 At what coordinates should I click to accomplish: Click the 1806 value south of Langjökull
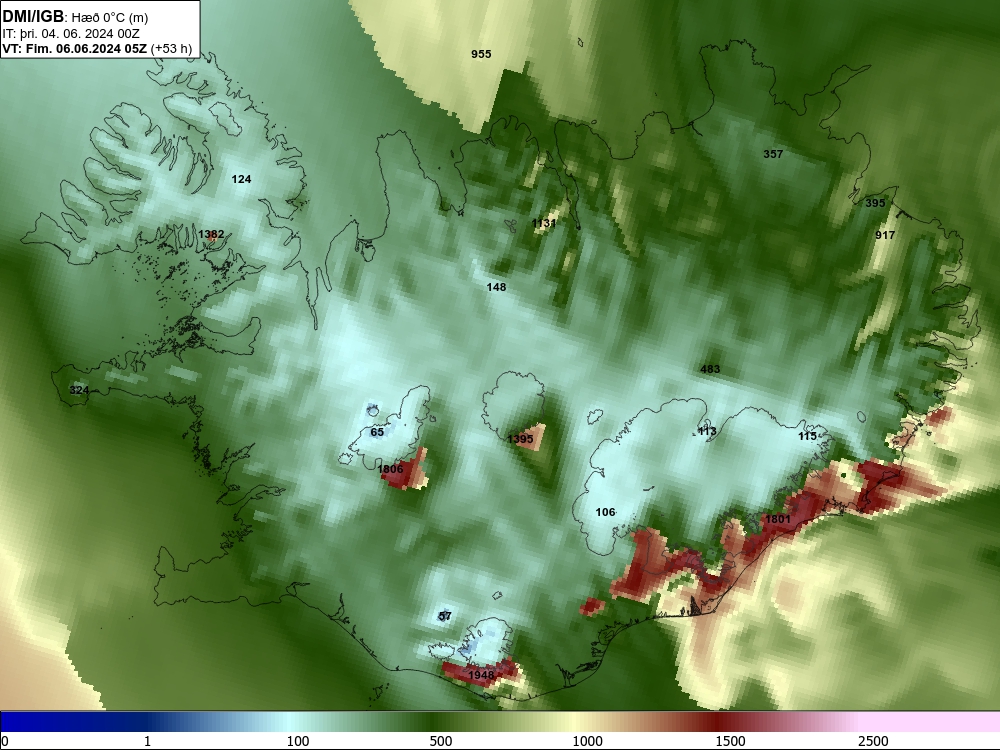coord(390,469)
